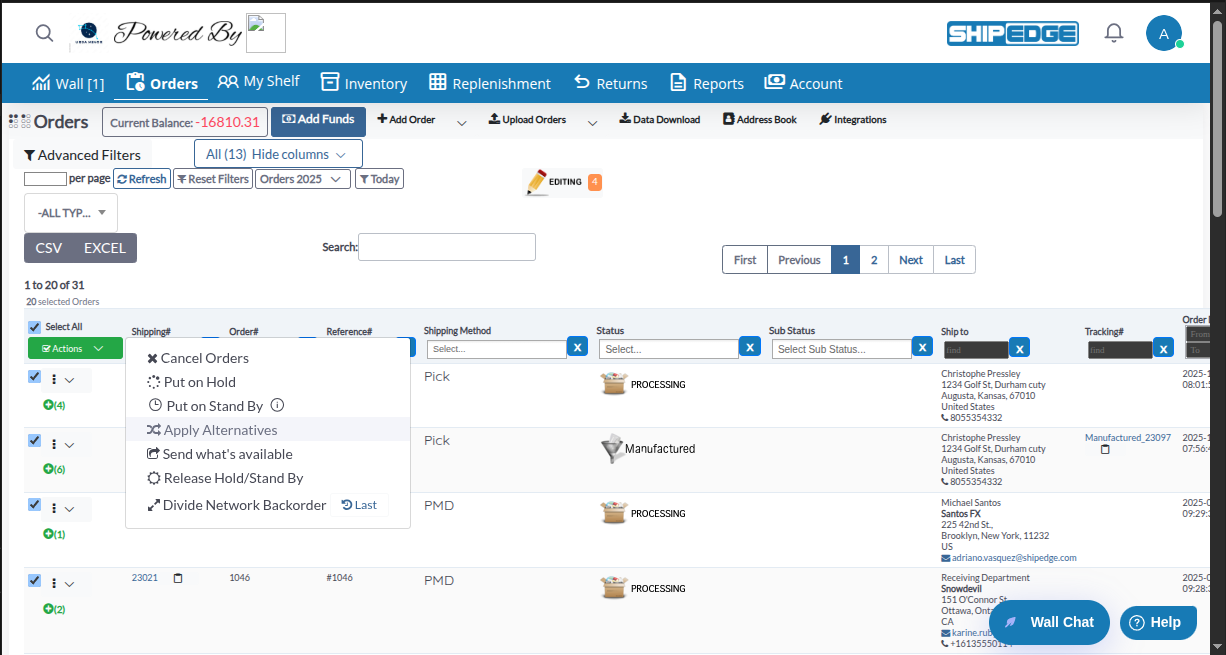The height and width of the screenshot is (655, 1226).
Task: Open the search magnifier at top left
Action: [x=44, y=32]
